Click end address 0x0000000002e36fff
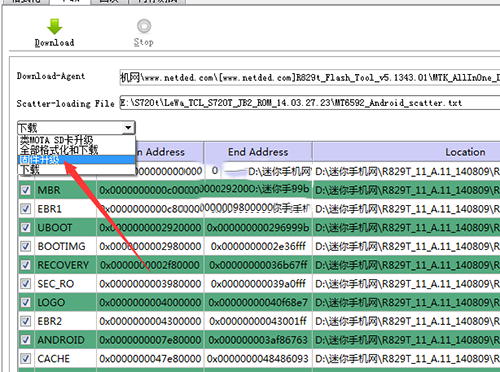Viewport: 500px width, 372px height. click(x=258, y=246)
